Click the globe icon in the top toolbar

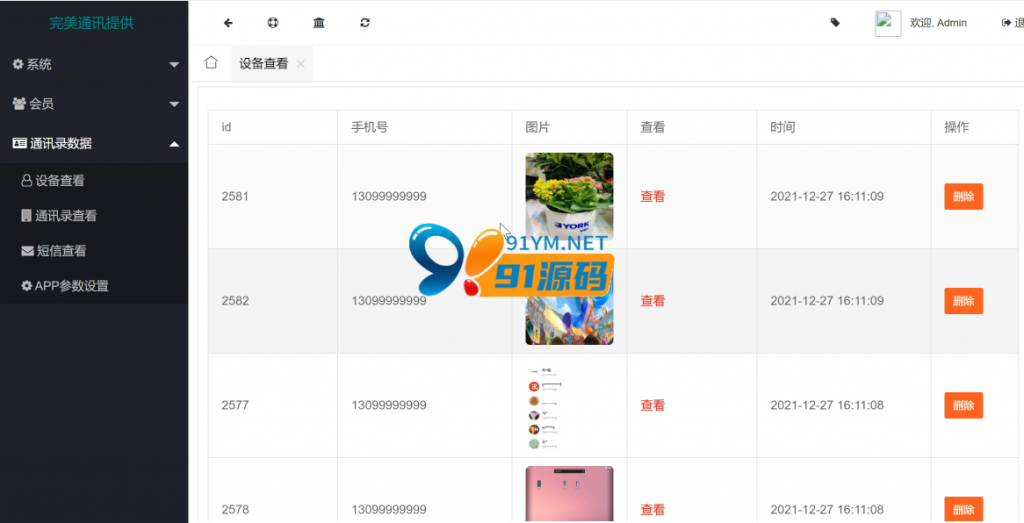coord(273,23)
